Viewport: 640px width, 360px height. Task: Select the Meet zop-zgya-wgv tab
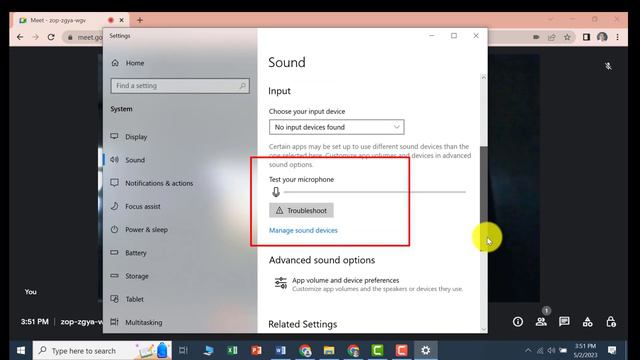(70, 20)
